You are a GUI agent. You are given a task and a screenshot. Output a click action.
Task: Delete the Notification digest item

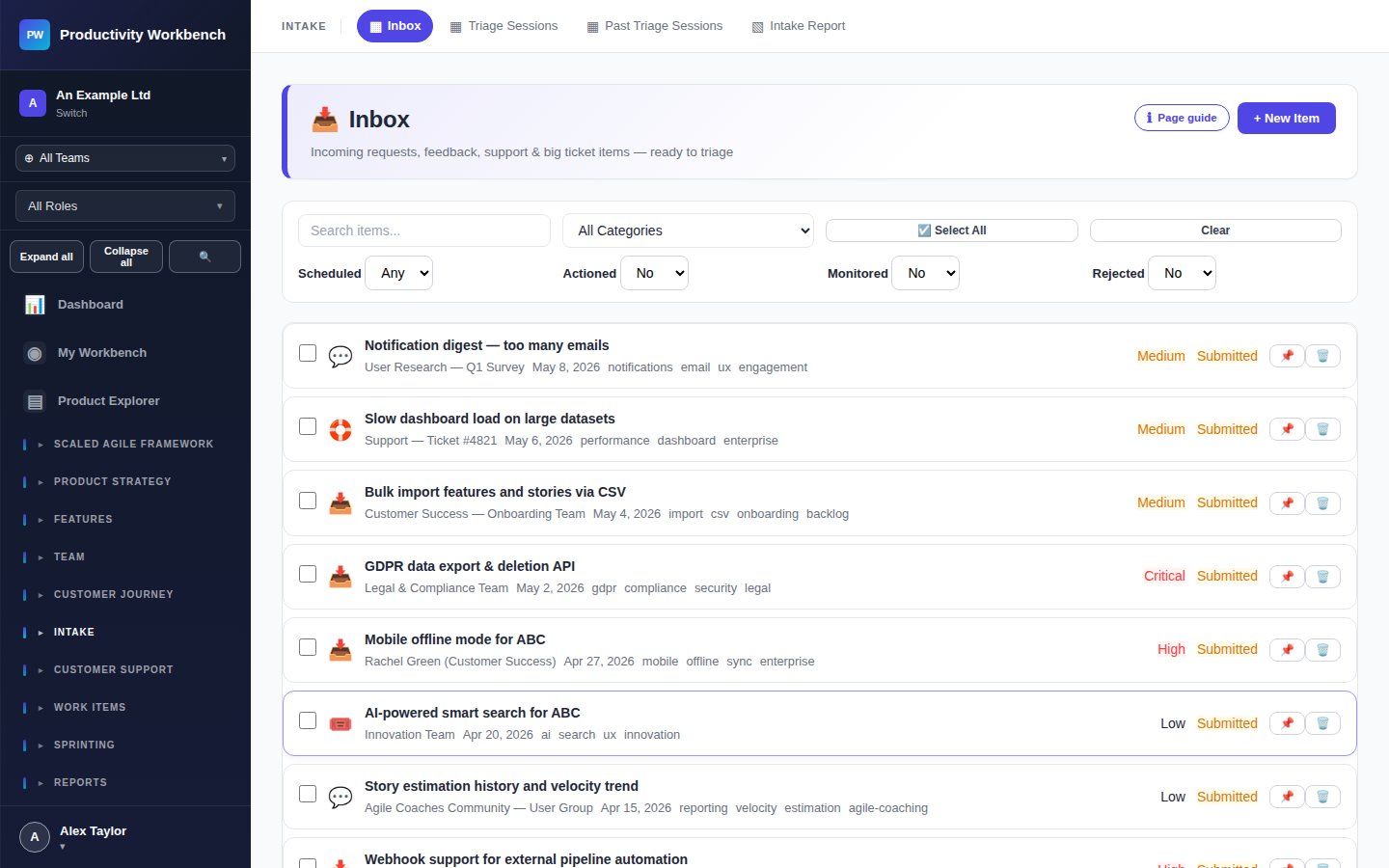point(1322,356)
